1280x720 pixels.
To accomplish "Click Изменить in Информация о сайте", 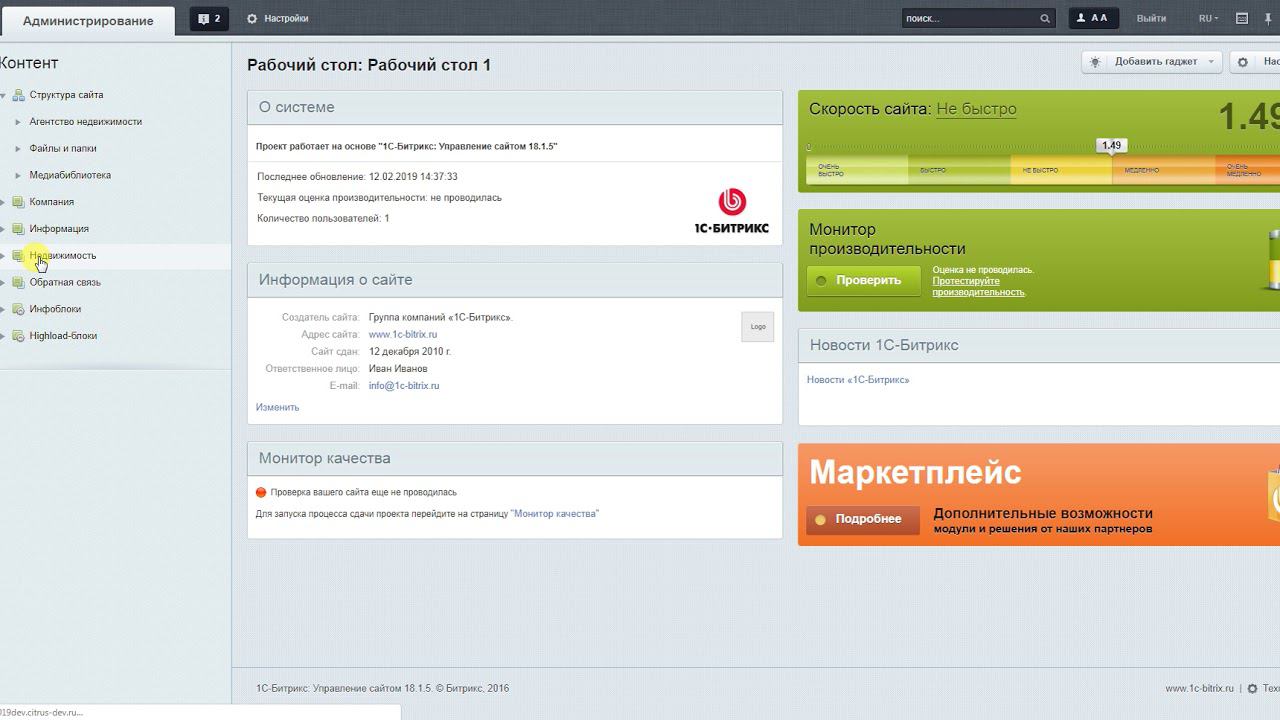I will (277, 408).
